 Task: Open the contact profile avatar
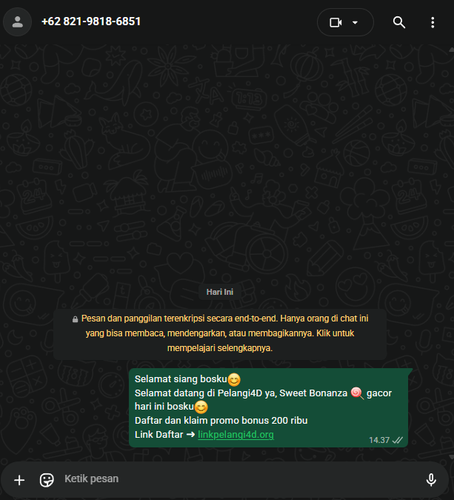click(x=17, y=22)
